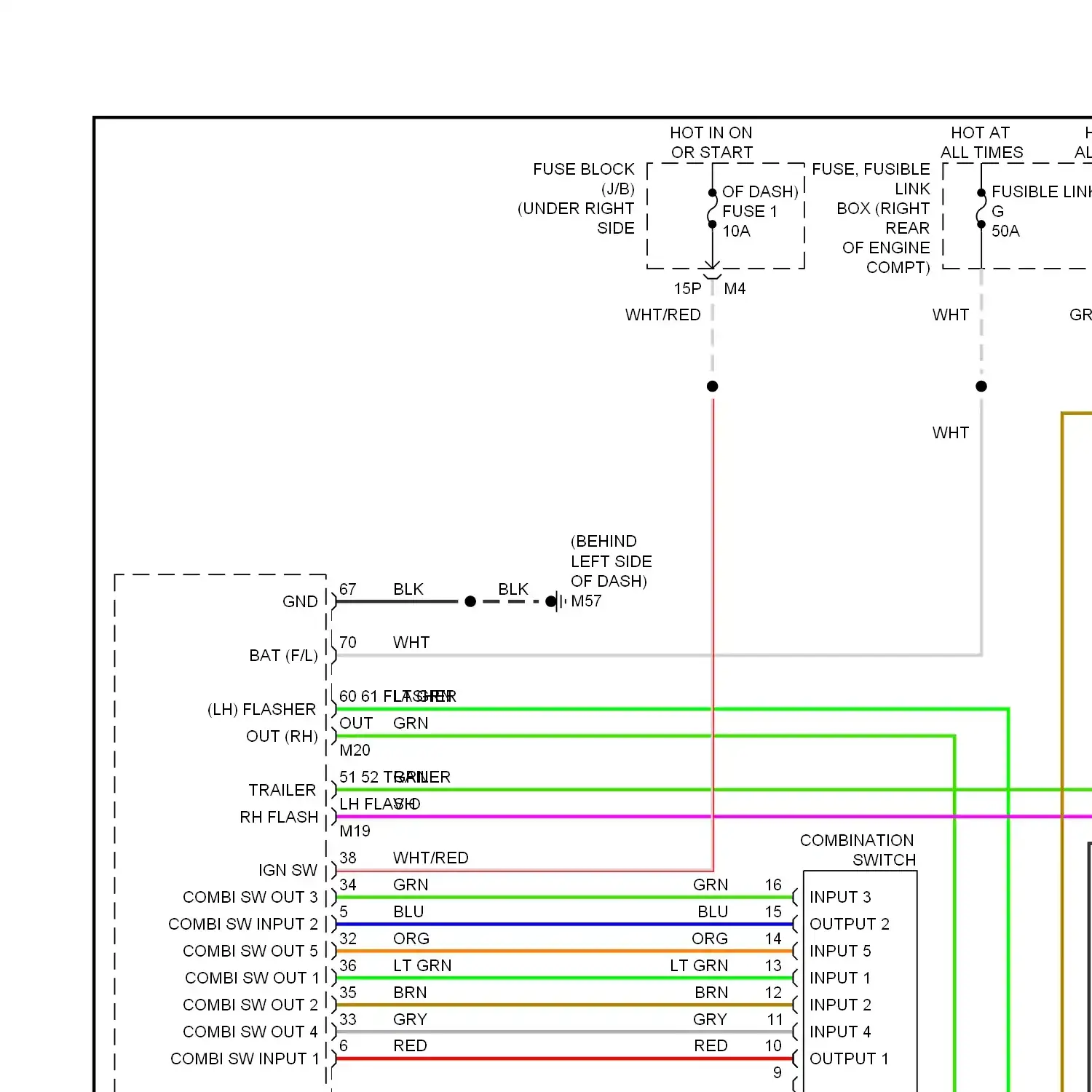This screenshot has width=1092, height=1092.
Task: Click the "HOT IN ON OR START" label
Action: tap(711, 143)
